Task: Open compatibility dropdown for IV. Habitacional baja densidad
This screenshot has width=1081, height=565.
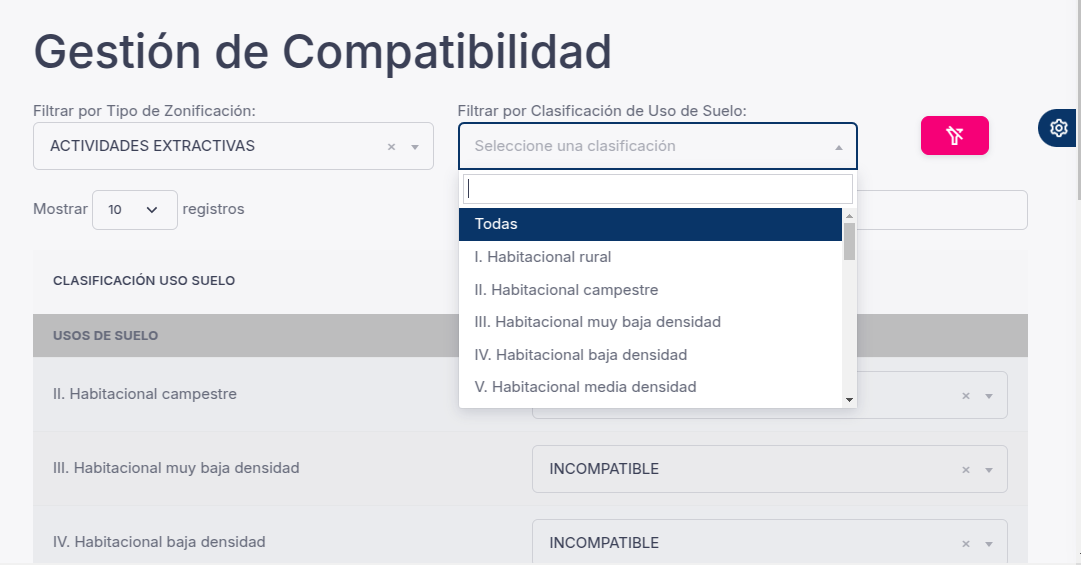Action: click(x=989, y=544)
